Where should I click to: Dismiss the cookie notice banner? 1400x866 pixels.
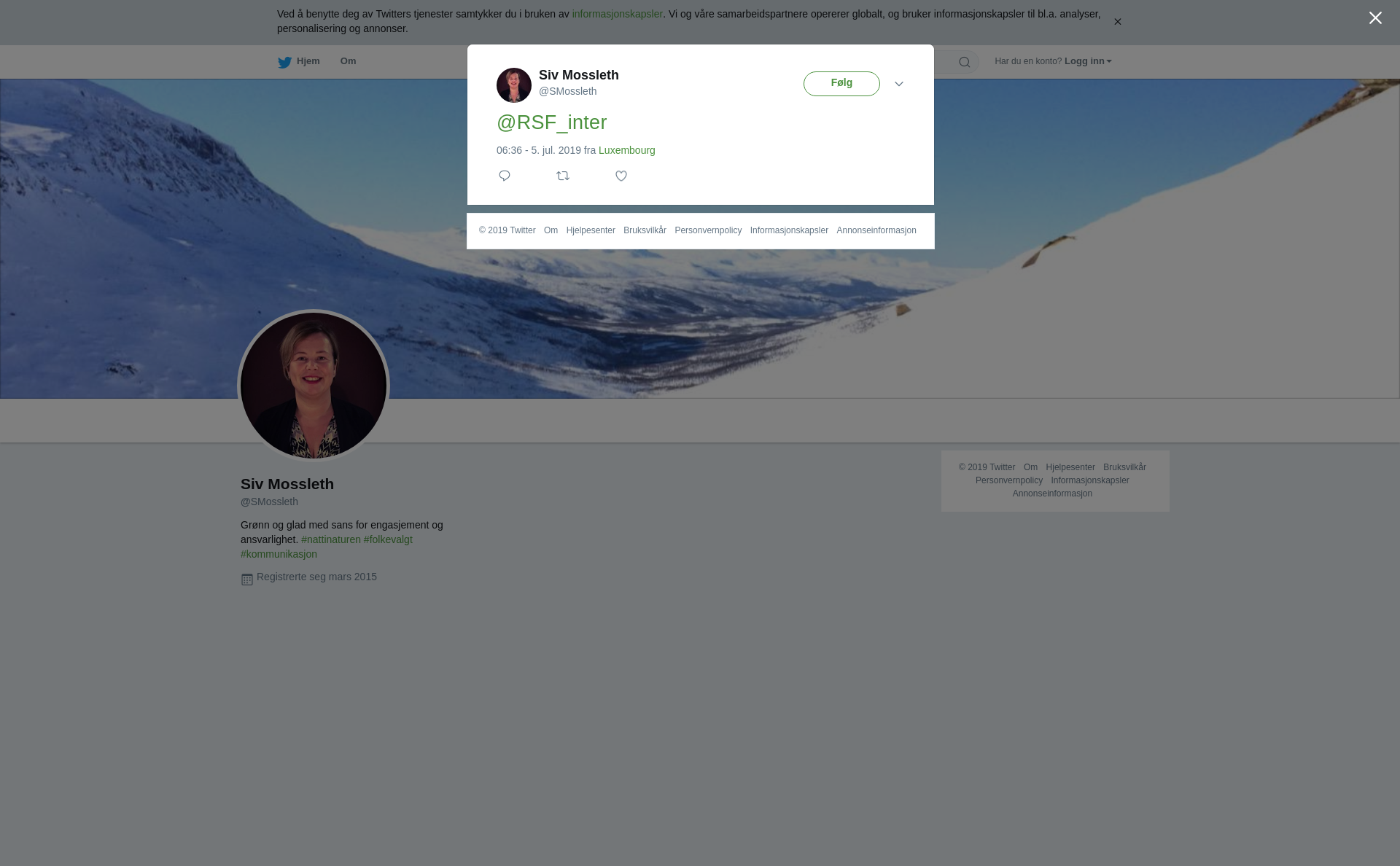1117,22
